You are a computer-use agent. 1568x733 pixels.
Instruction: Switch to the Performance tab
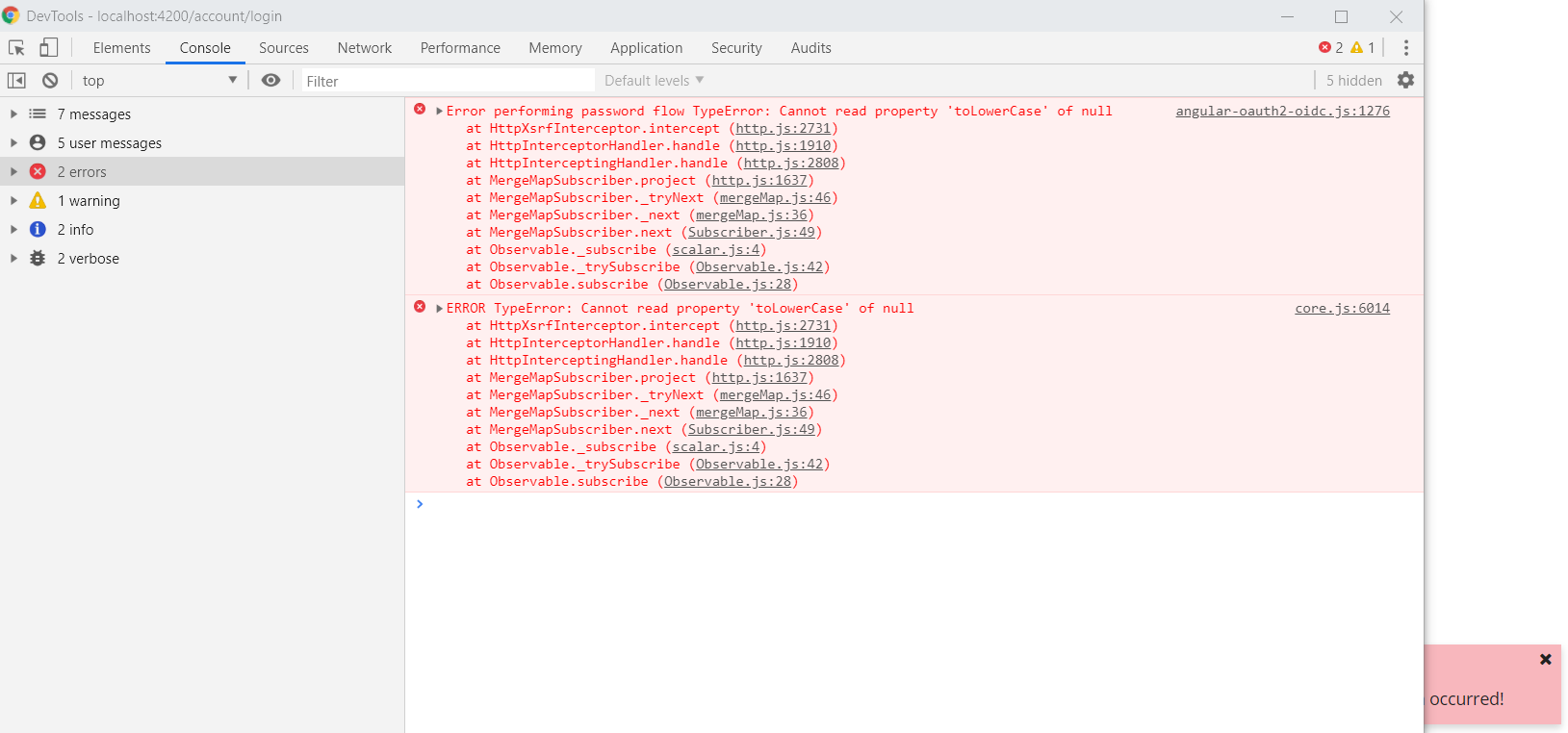(x=460, y=48)
